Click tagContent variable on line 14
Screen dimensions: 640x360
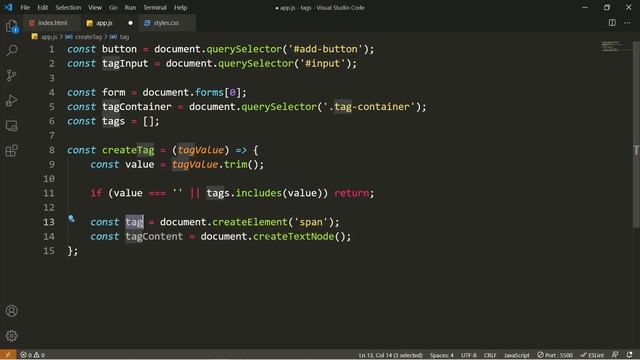click(x=154, y=236)
